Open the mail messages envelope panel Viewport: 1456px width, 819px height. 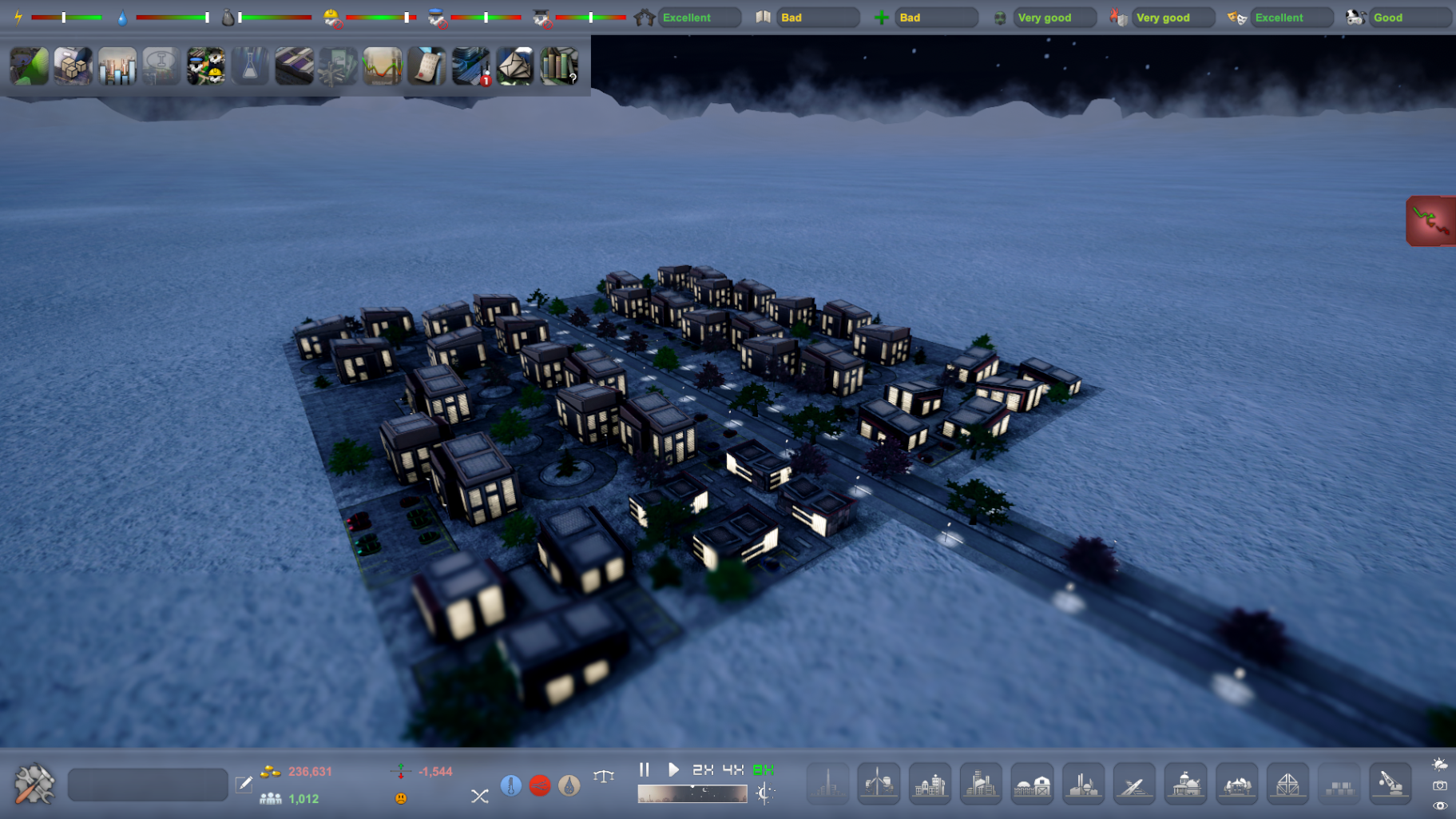click(x=515, y=66)
